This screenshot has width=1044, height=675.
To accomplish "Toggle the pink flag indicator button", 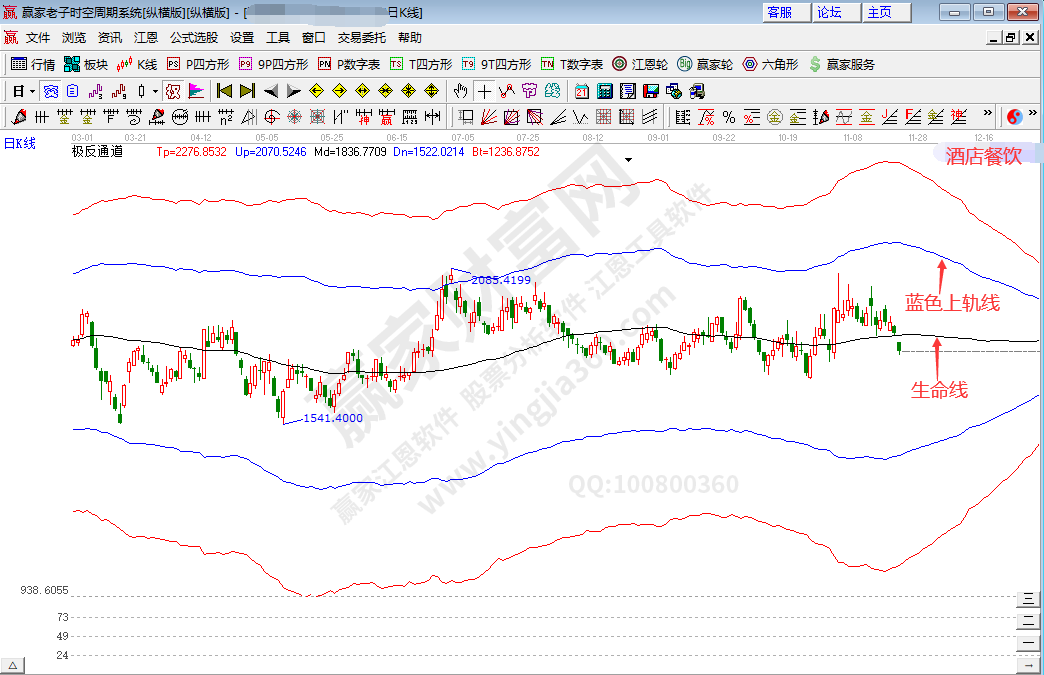I will [196, 91].
